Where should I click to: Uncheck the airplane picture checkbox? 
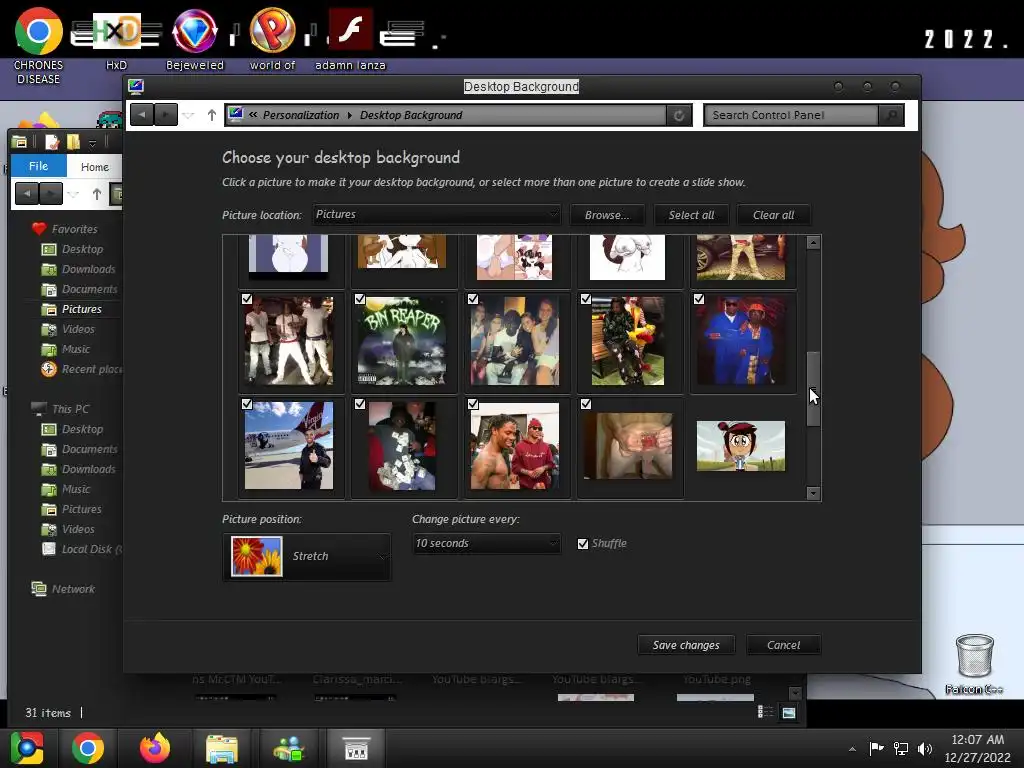(x=247, y=404)
